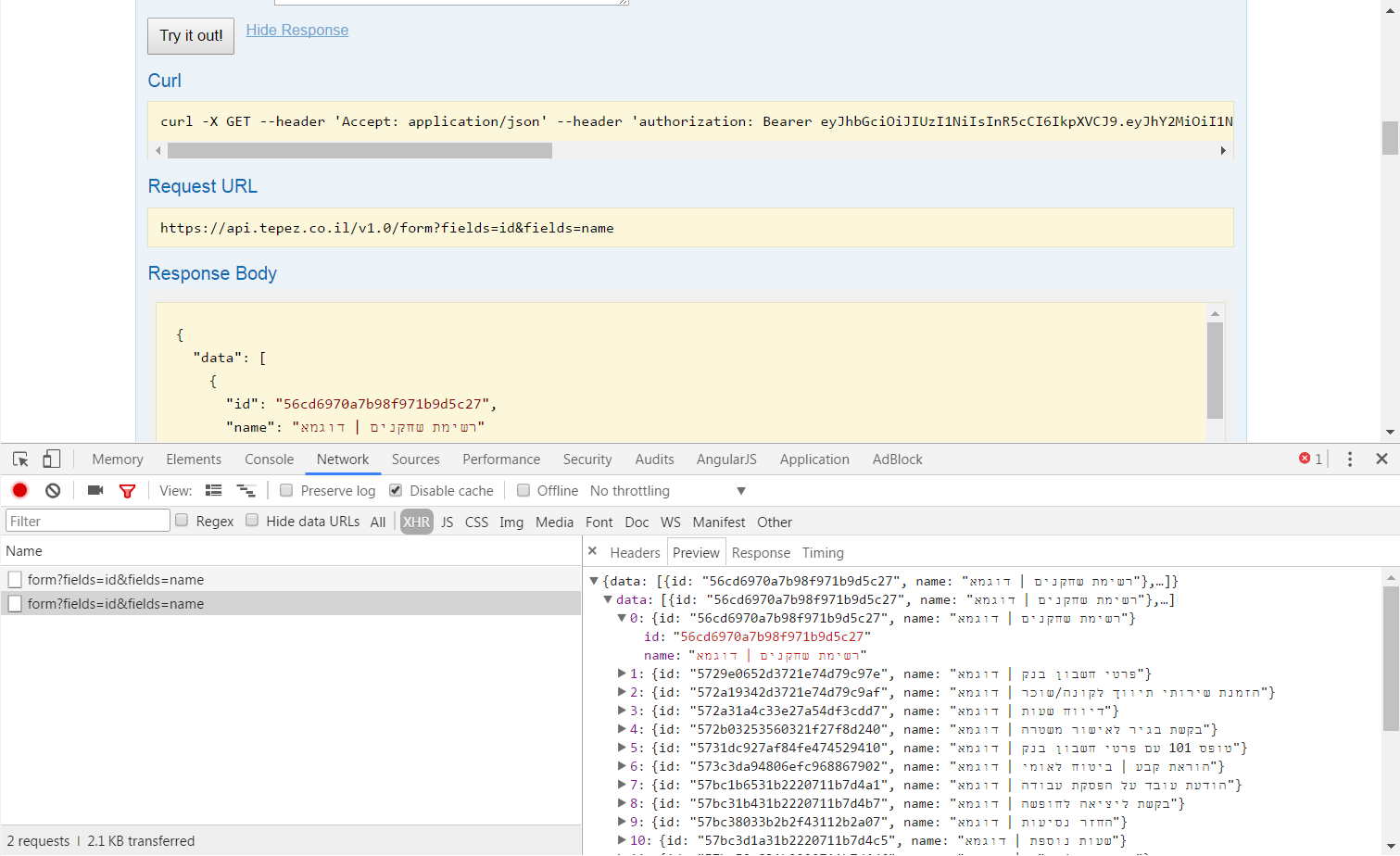Close the DevTools panel

tap(1381, 459)
